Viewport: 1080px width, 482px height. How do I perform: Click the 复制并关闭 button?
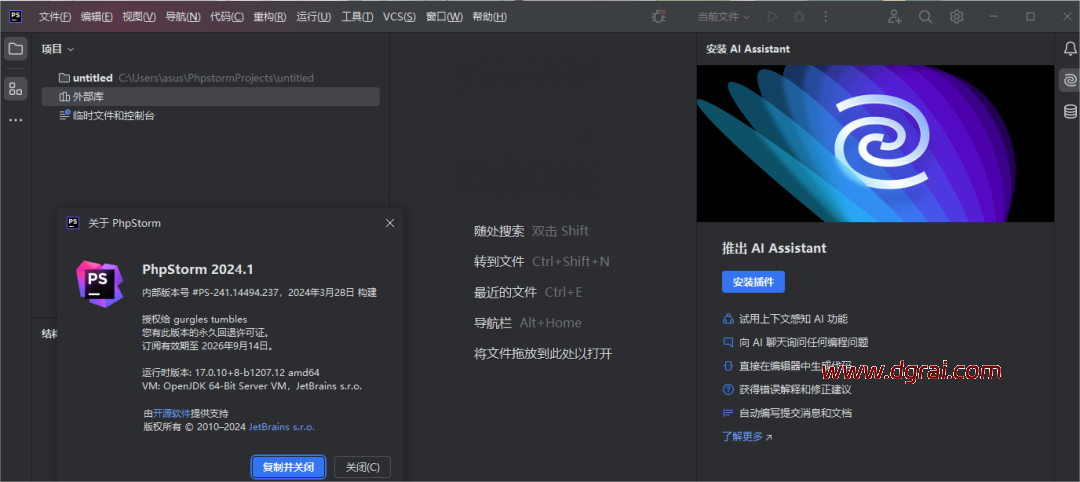(x=288, y=467)
